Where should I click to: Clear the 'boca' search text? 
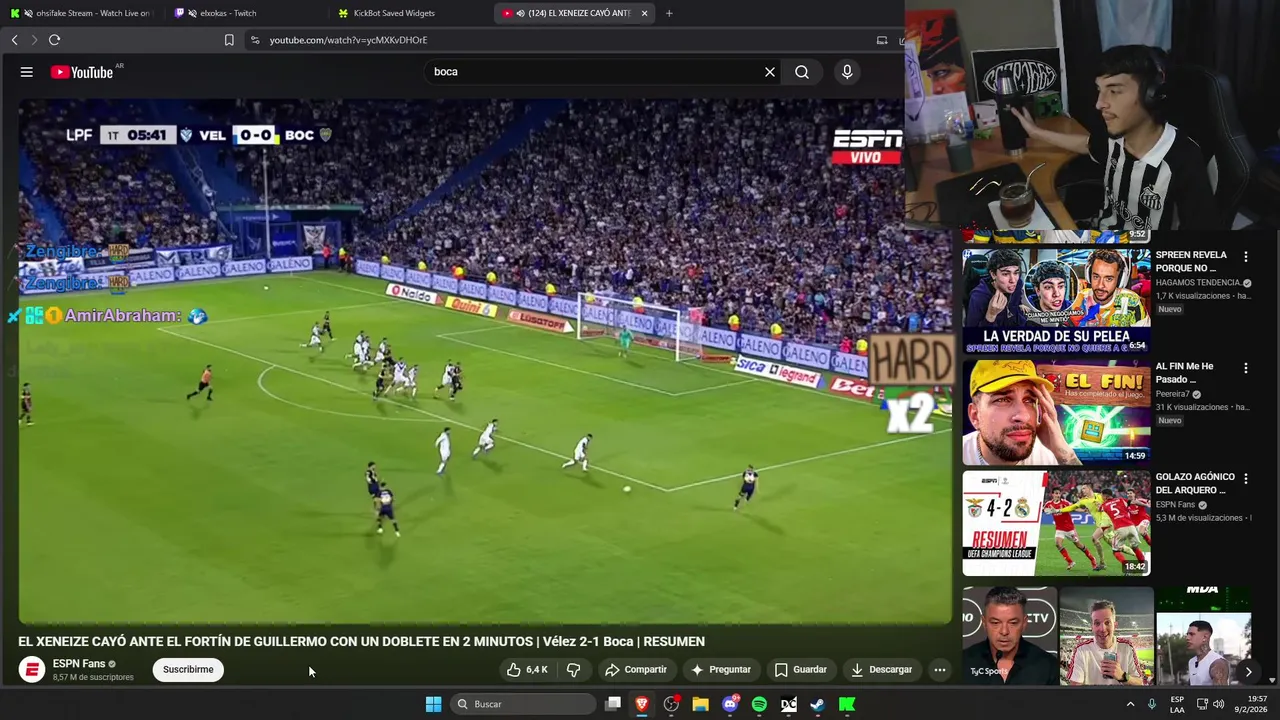tap(770, 72)
